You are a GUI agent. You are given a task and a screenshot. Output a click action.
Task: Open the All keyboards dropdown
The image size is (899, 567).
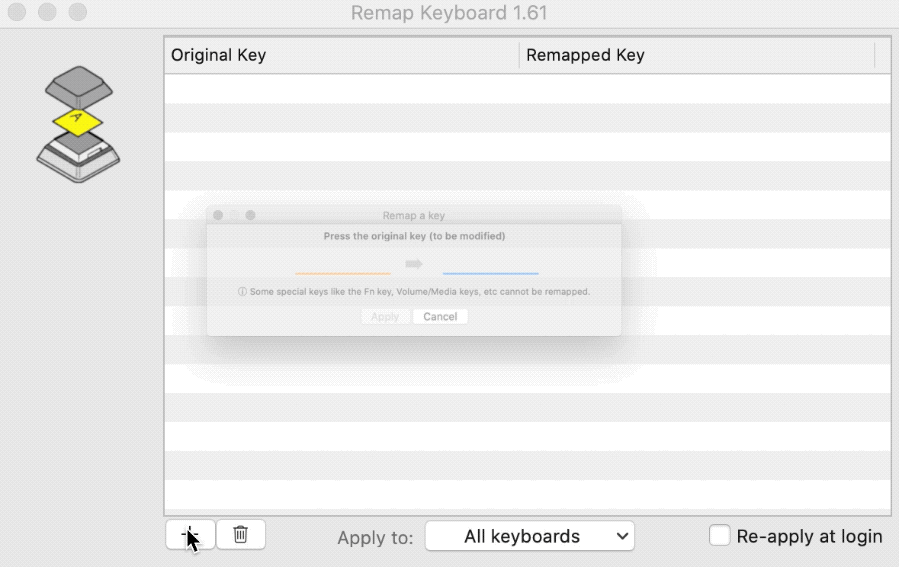pyautogui.click(x=530, y=536)
